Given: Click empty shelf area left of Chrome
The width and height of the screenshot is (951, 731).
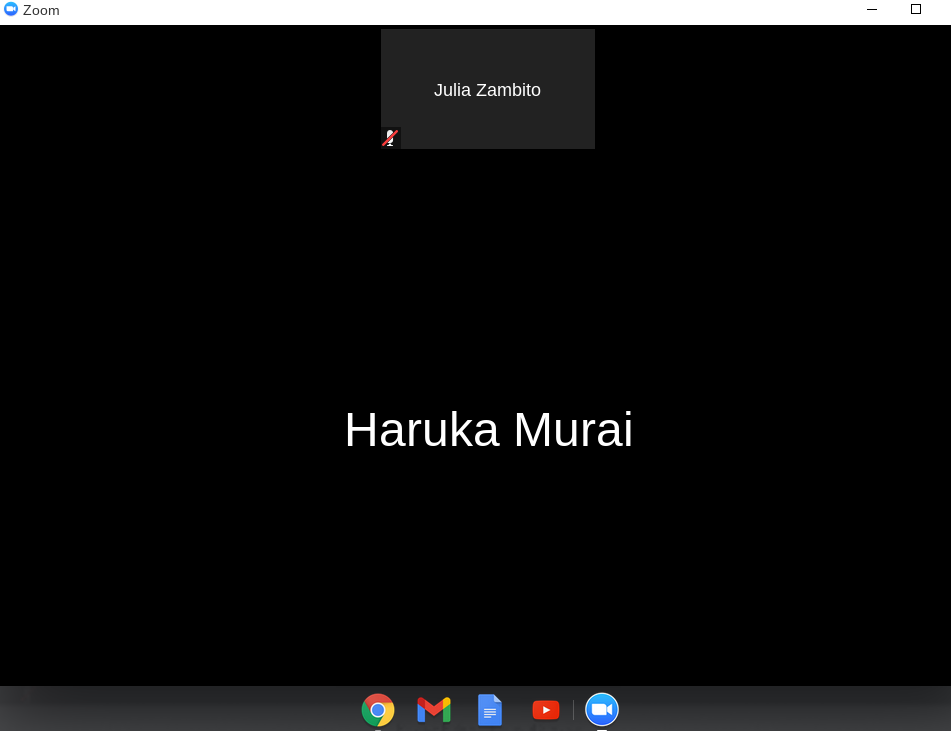Looking at the screenshot, I should click(x=180, y=710).
